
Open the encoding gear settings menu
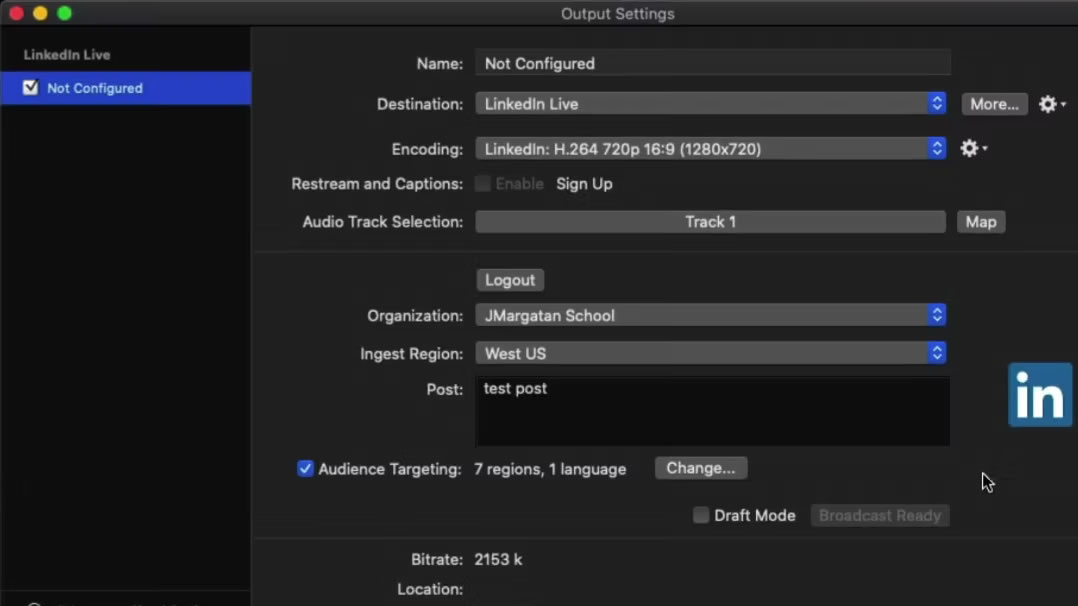coord(974,148)
